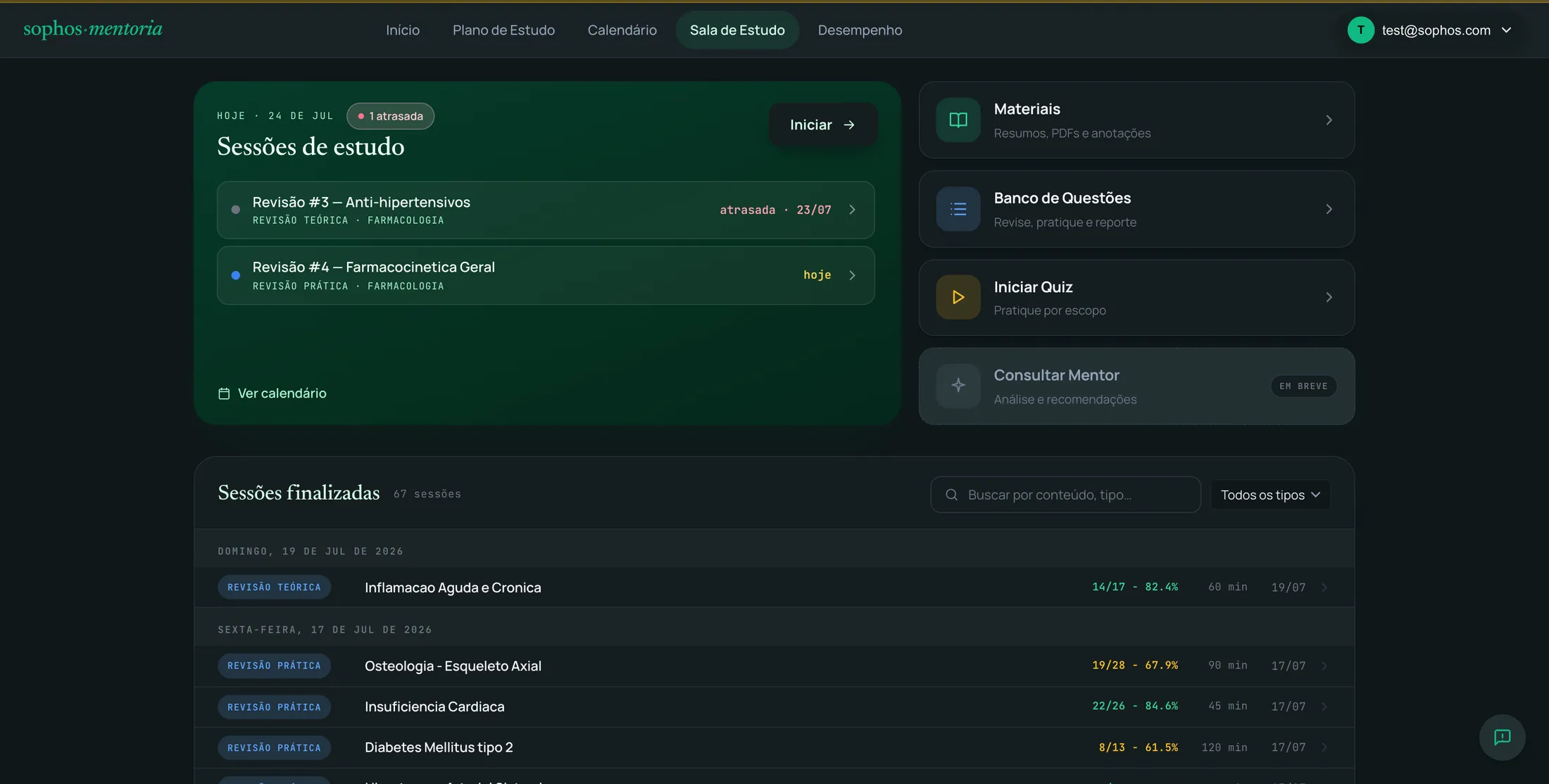The width and height of the screenshot is (1549, 784).
Task: Click the 120 min duration value
Action: pos(1224,747)
